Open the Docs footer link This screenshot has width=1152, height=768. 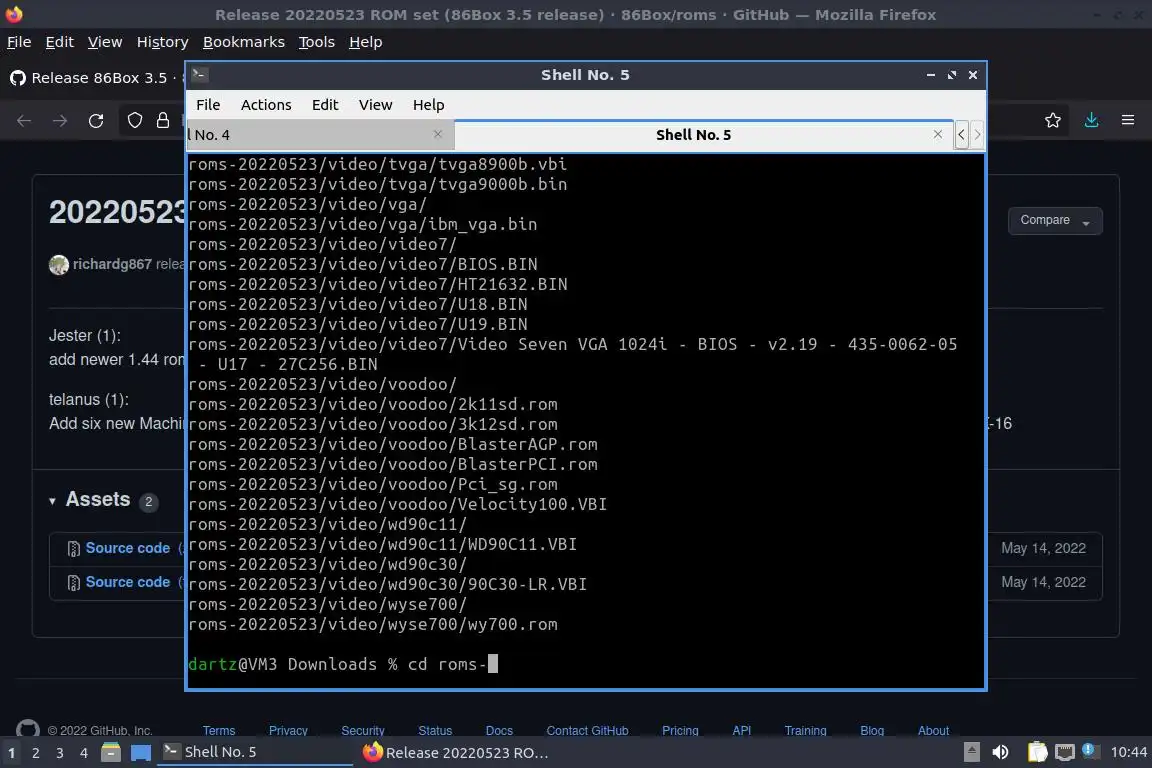(499, 731)
